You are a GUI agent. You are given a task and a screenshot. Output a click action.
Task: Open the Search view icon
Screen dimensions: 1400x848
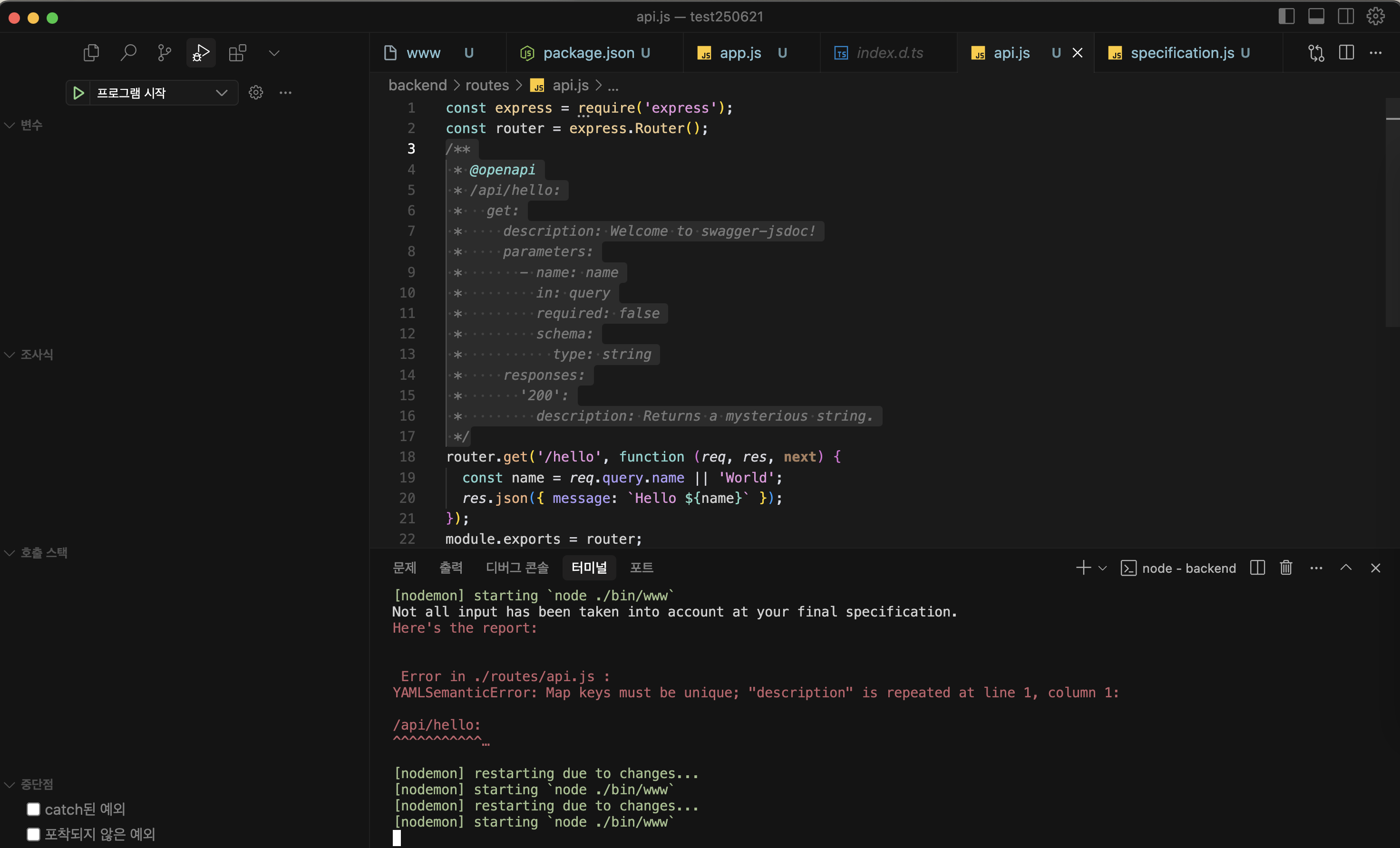(128, 53)
